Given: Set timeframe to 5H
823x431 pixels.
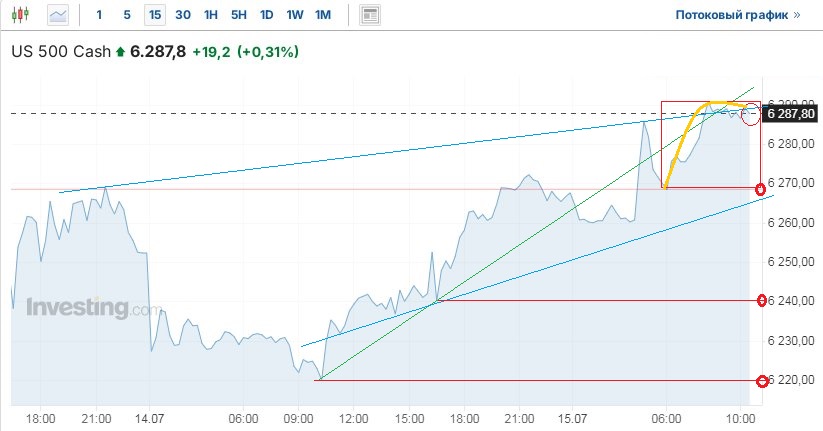Looking at the screenshot, I should pyautogui.click(x=238, y=15).
